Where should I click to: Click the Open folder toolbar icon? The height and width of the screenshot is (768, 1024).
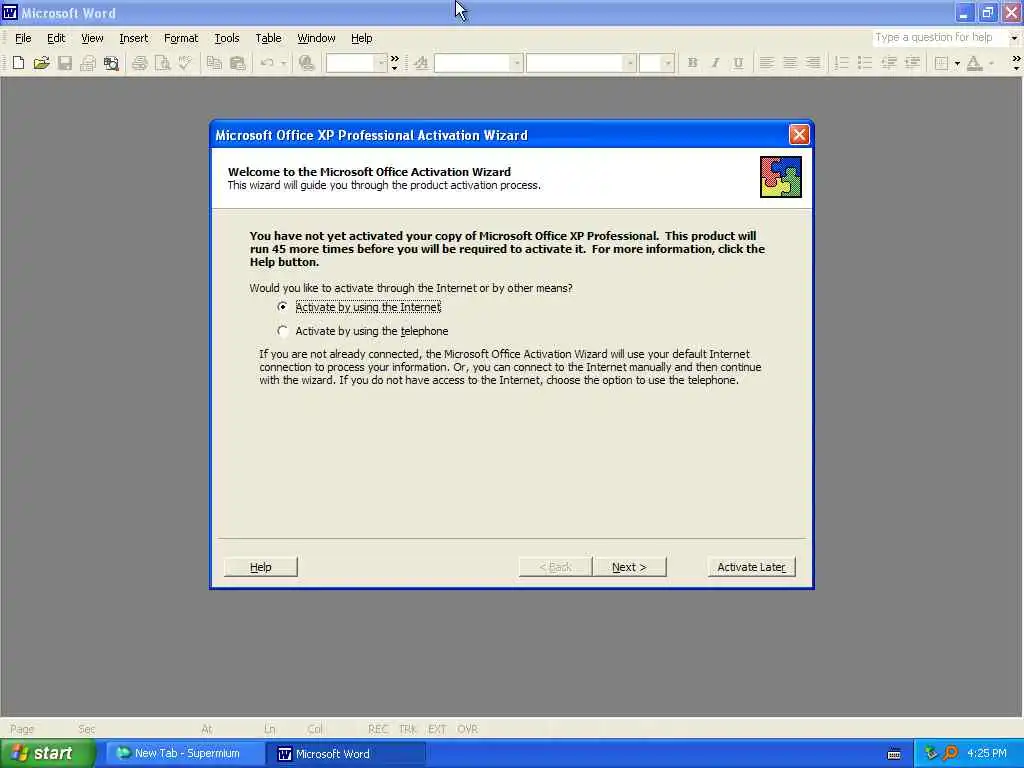point(41,63)
